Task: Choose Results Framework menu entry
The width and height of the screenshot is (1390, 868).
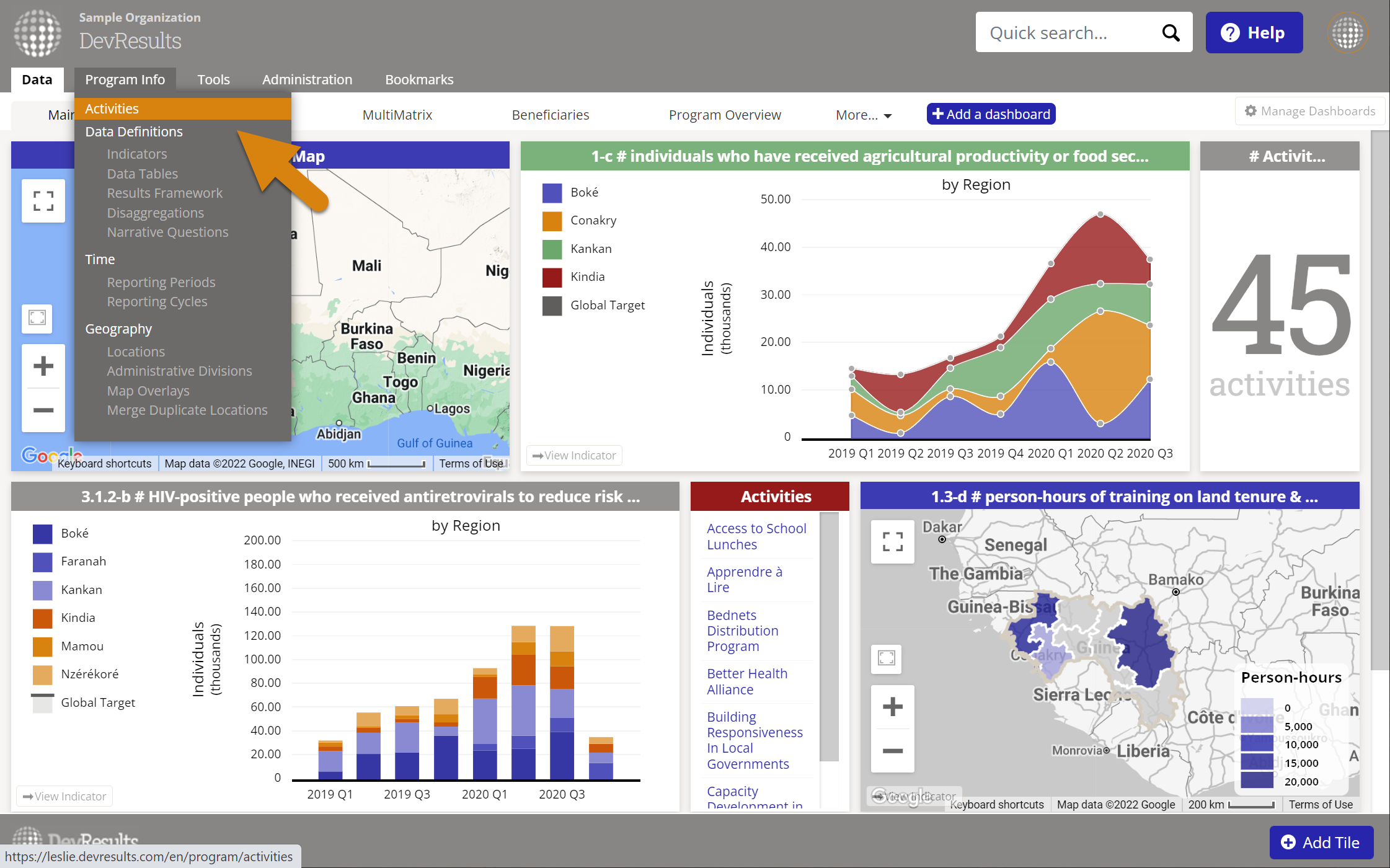Action: [x=164, y=193]
